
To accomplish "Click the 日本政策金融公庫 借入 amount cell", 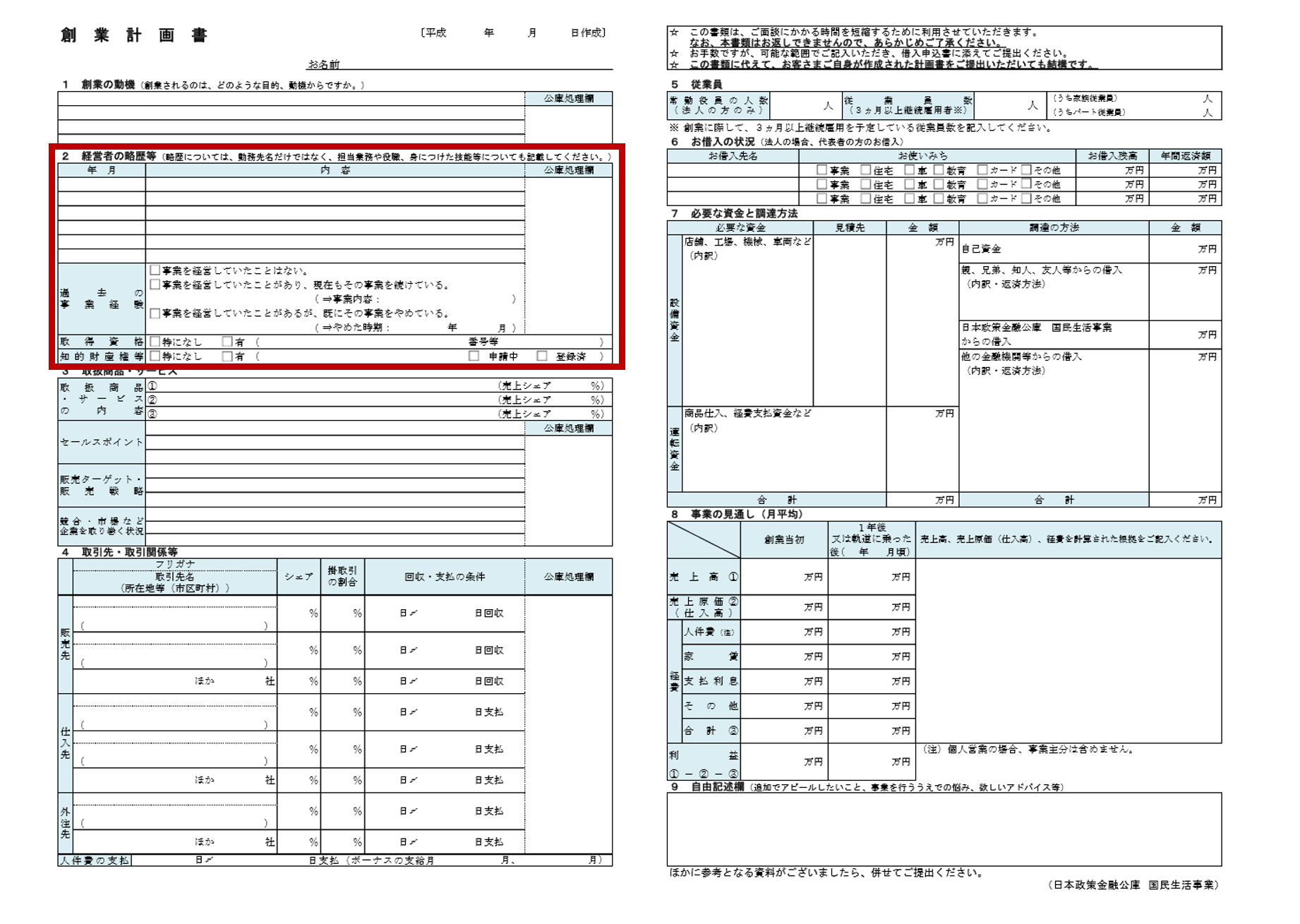I will click(x=1185, y=335).
